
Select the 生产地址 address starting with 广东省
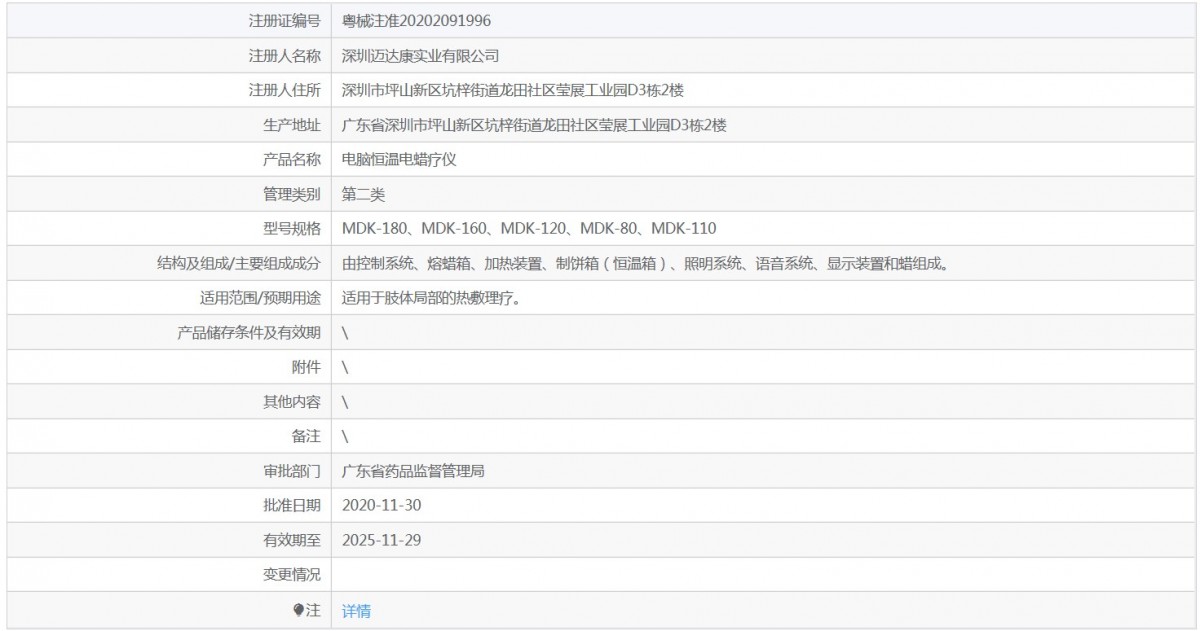(534, 125)
